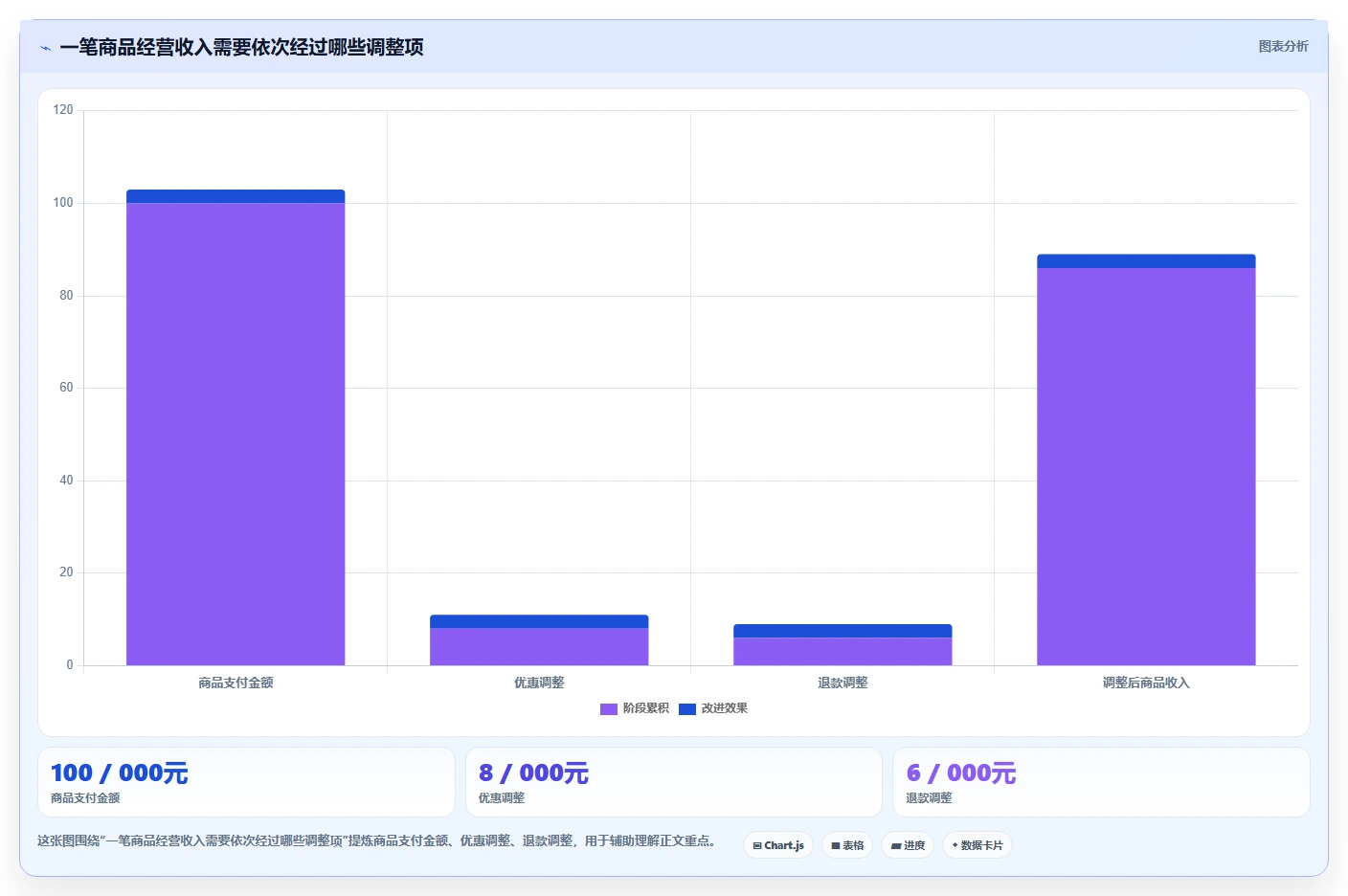Click the purple 调整后商品收入 bar
The image size is (1348, 896).
coord(1146,467)
